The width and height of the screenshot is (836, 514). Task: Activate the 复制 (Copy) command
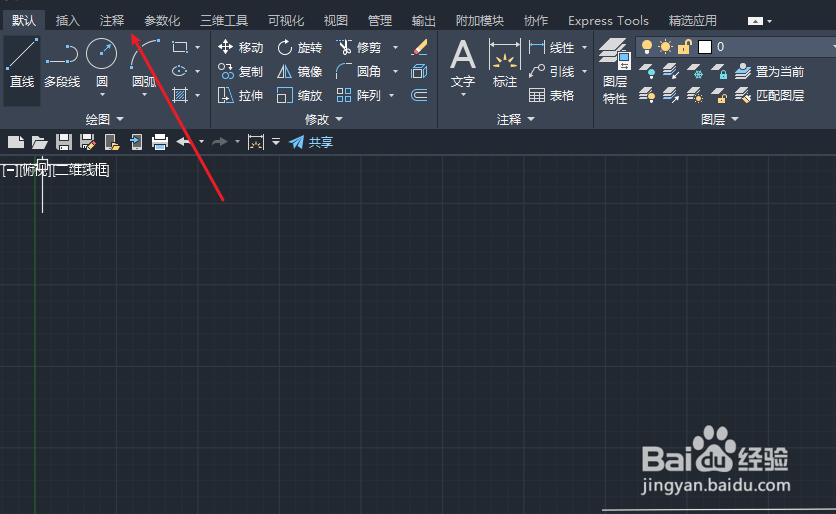(x=240, y=71)
